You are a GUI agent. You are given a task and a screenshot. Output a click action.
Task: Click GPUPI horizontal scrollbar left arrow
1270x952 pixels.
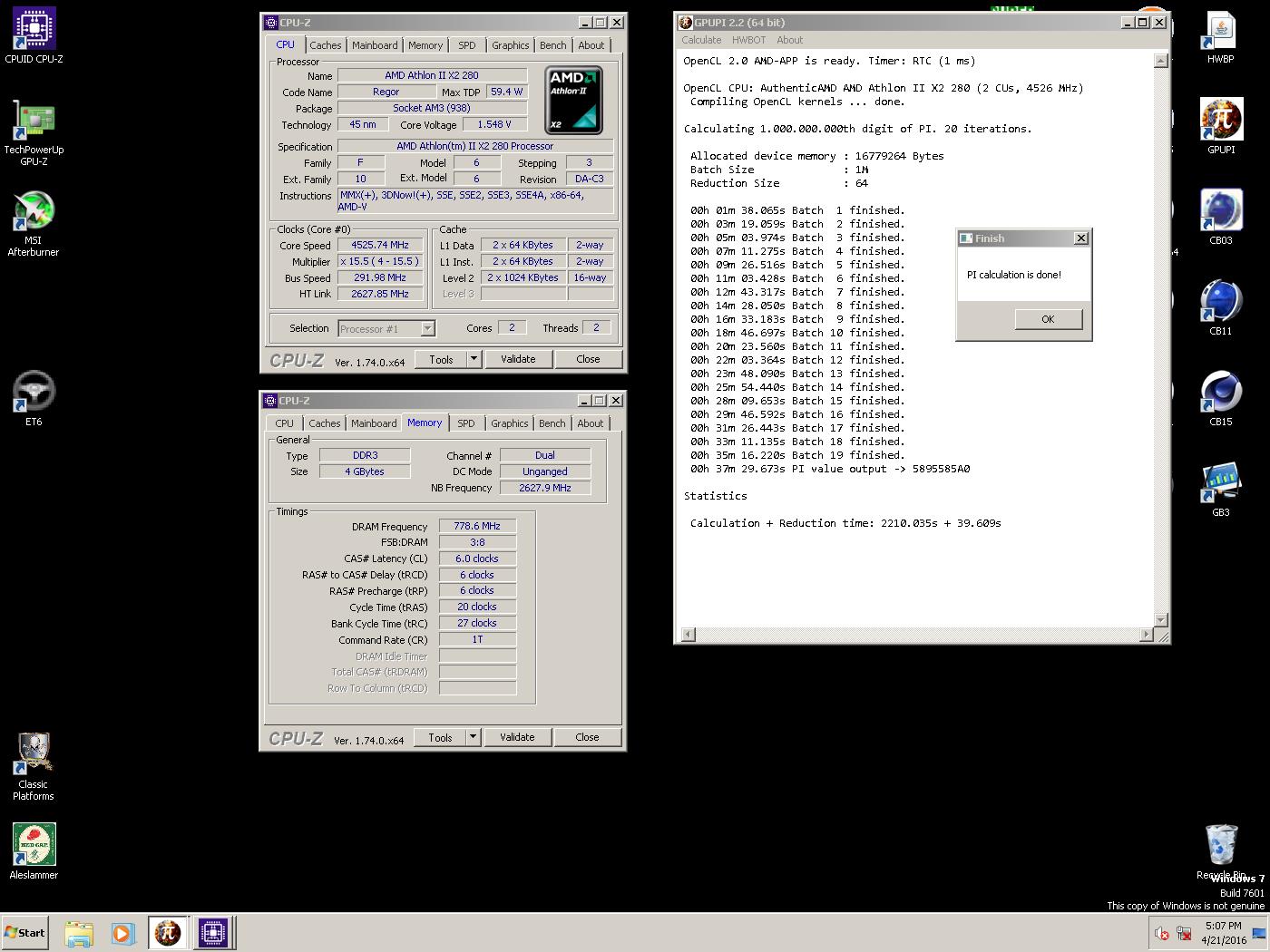(688, 635)
